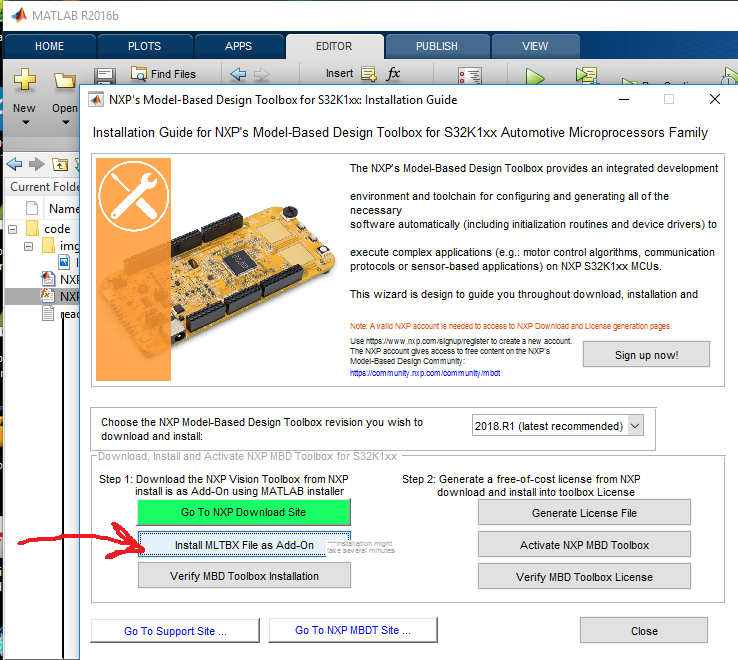Screen dimensions: 738x660
Task: Switch to the PUBLISH tab
Action: click(x=437, y=46)
